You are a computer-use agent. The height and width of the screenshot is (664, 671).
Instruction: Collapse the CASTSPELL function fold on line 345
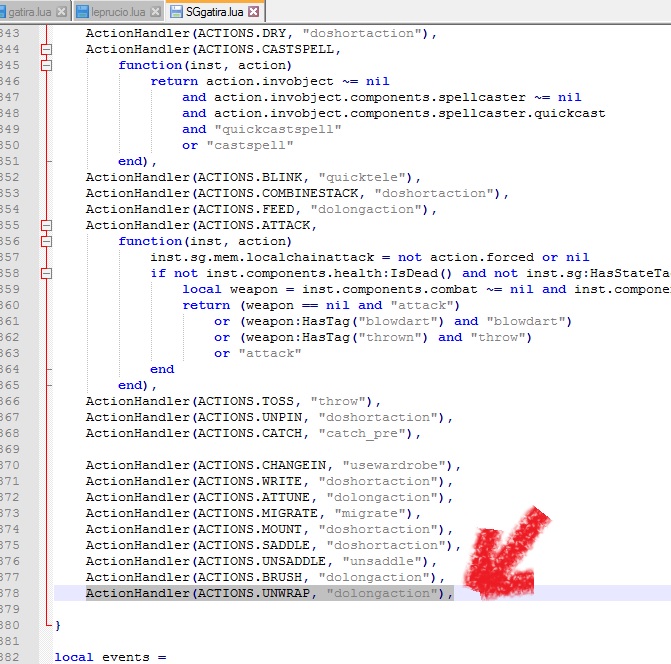45,65
